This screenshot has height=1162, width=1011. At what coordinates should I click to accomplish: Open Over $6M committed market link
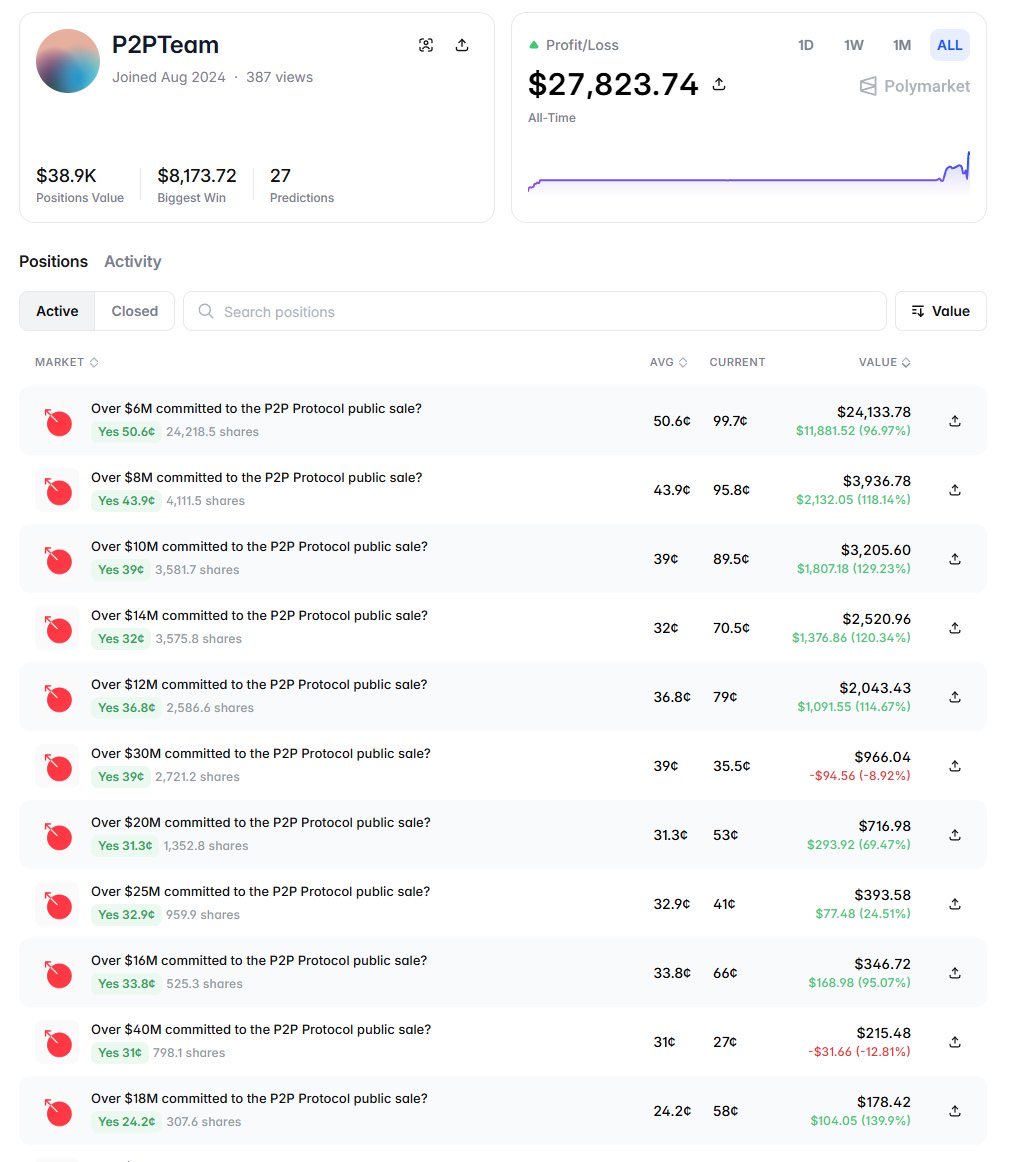[256, 408]
